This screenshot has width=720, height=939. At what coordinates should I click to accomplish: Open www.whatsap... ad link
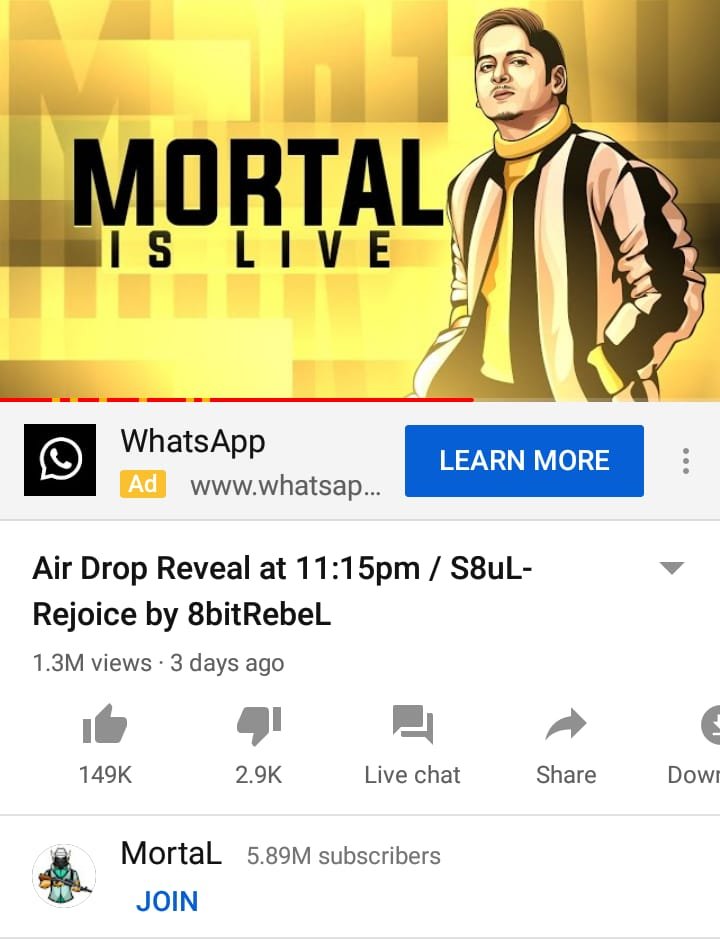(285, 486)
